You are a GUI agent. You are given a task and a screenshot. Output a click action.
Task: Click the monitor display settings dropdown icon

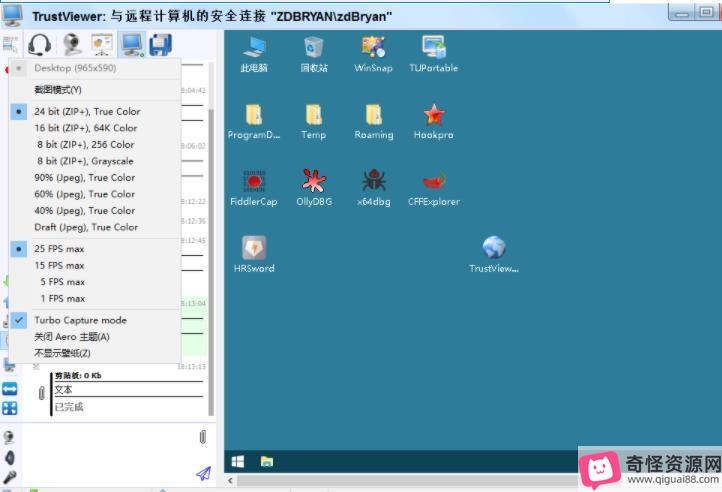click(x=130, y=45)
